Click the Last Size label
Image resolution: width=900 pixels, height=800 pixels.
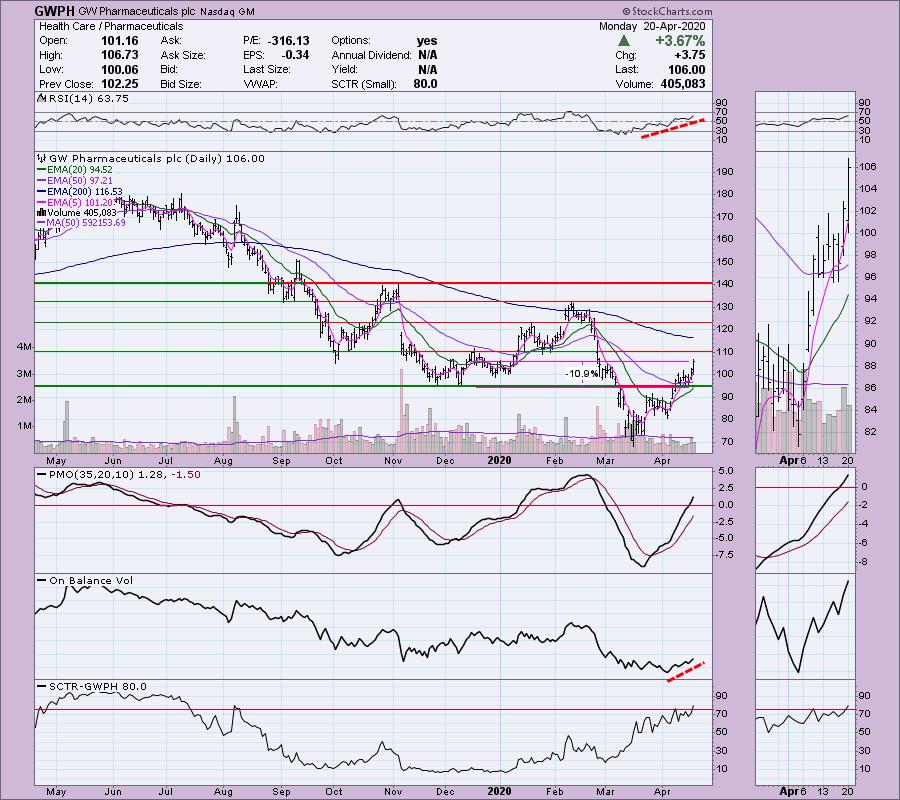266,69
